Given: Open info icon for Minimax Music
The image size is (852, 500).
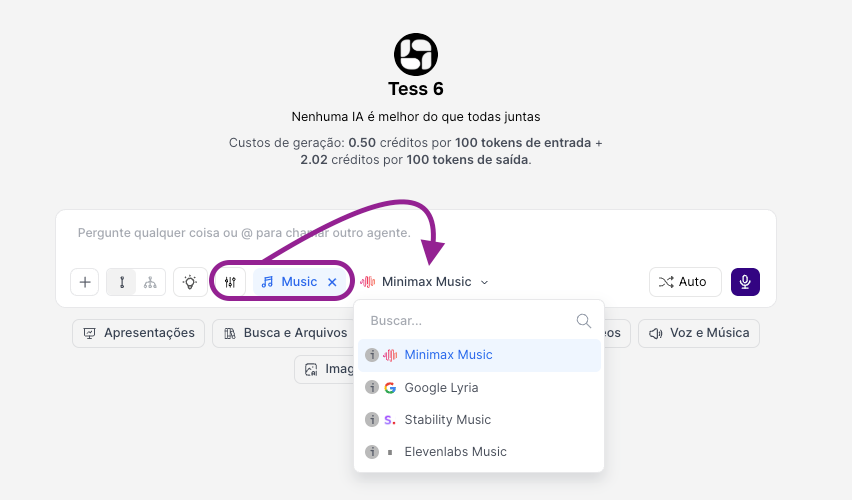Looking at the screenshot, I should pos(372,355).
